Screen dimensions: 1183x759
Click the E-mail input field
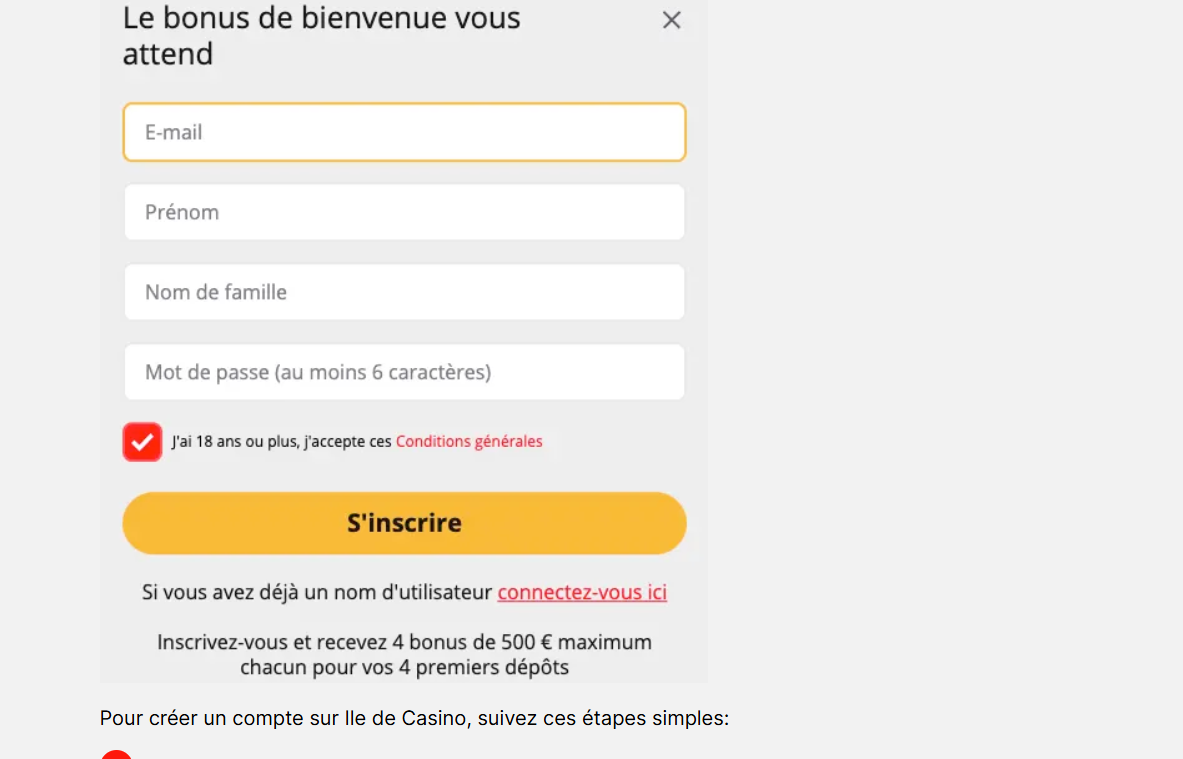pos(404,132)
